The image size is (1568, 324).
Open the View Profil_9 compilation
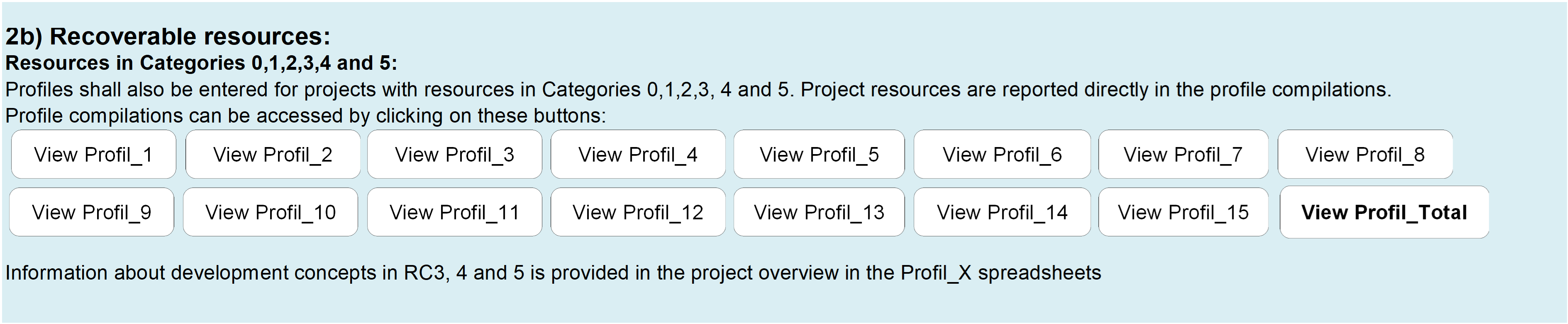tap(92, 212)
